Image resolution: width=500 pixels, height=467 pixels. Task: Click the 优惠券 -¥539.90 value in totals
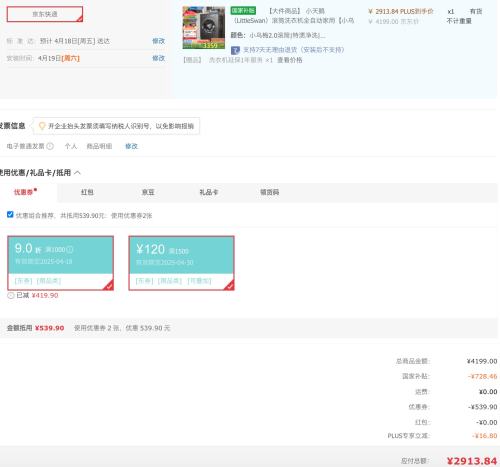tap(482, 407)
